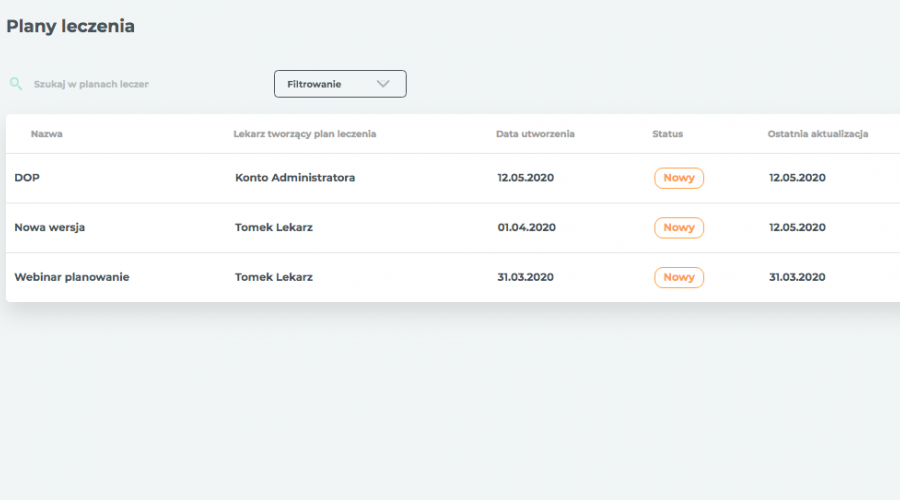Sort by Lekarz tworzący plan leczenia header
The image size is (900, 500).
coord(305,134)
